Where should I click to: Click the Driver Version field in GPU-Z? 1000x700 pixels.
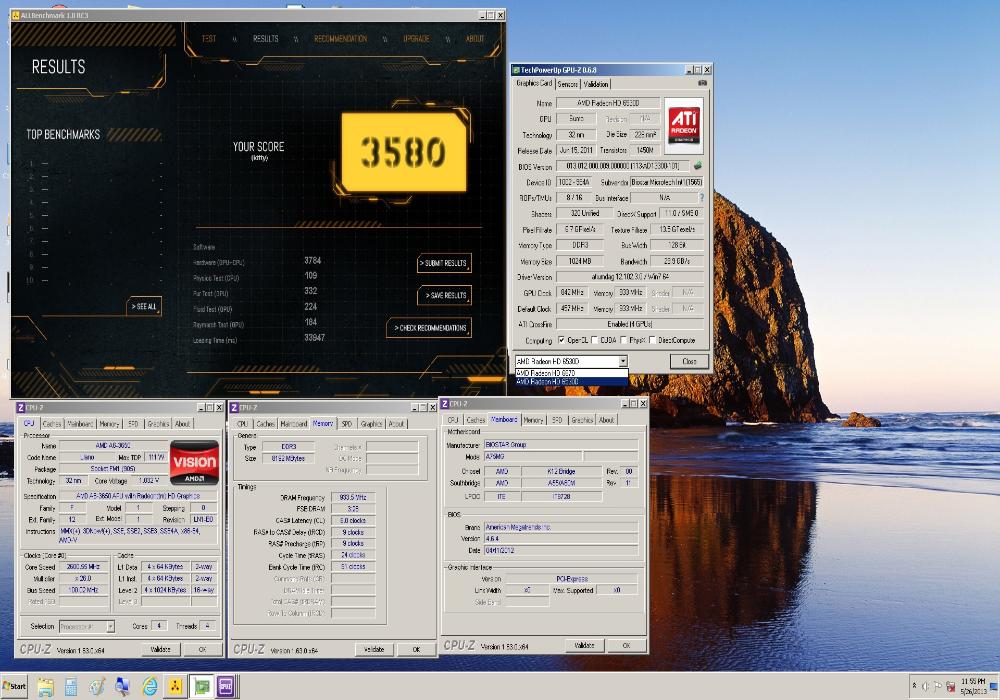pyautogui.click(x=630, y=277)
